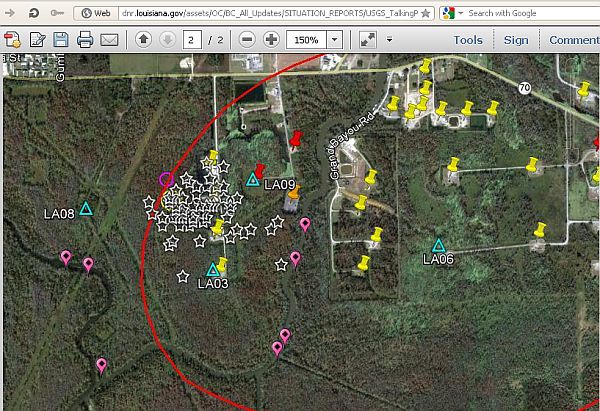The width and height of the screenshot is (600, 411).
Task: Expand the view options arrow beside fit icon
Action: coord(389,40)
